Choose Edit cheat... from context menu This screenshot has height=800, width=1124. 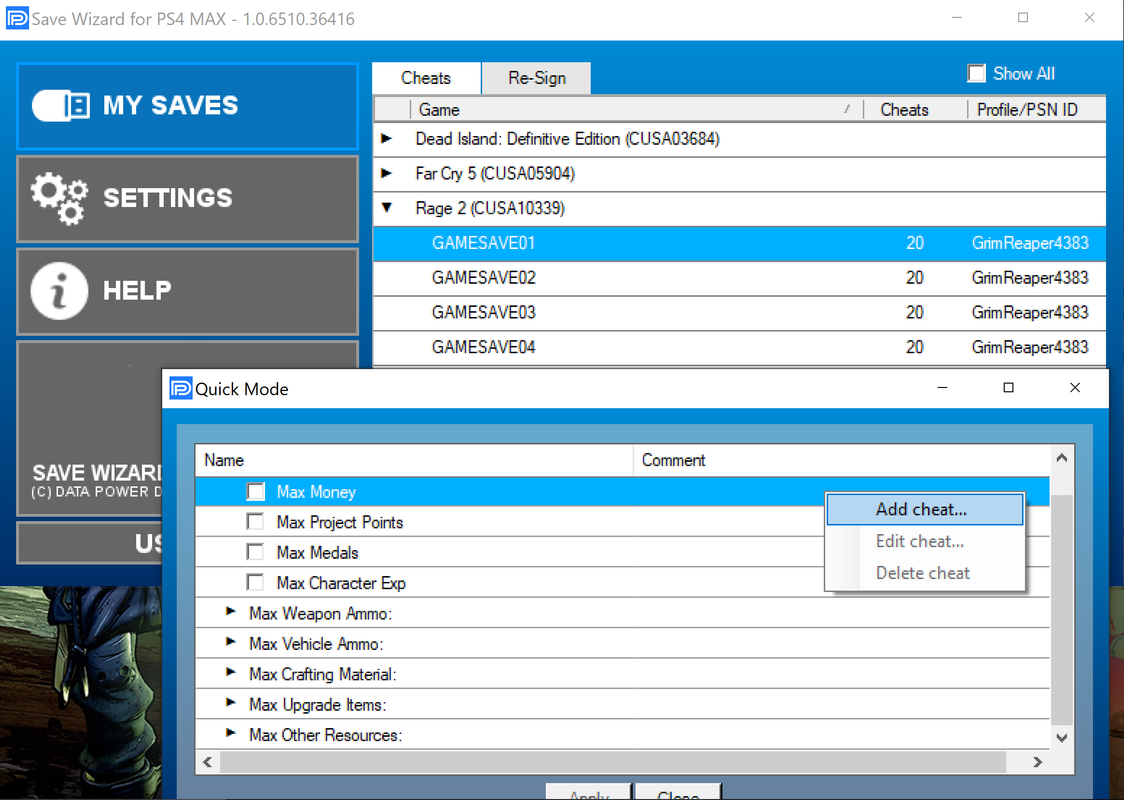[925, 541]
